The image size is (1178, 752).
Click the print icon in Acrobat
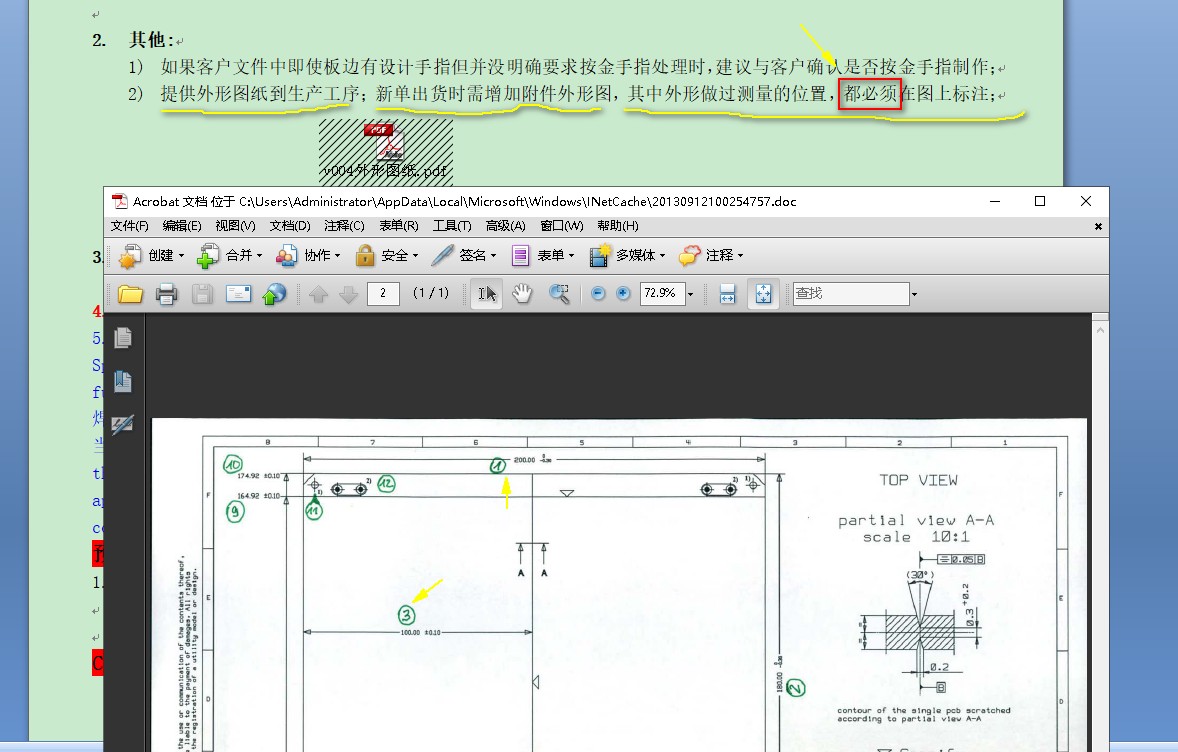pyautogui.click(x=166, y=294)
